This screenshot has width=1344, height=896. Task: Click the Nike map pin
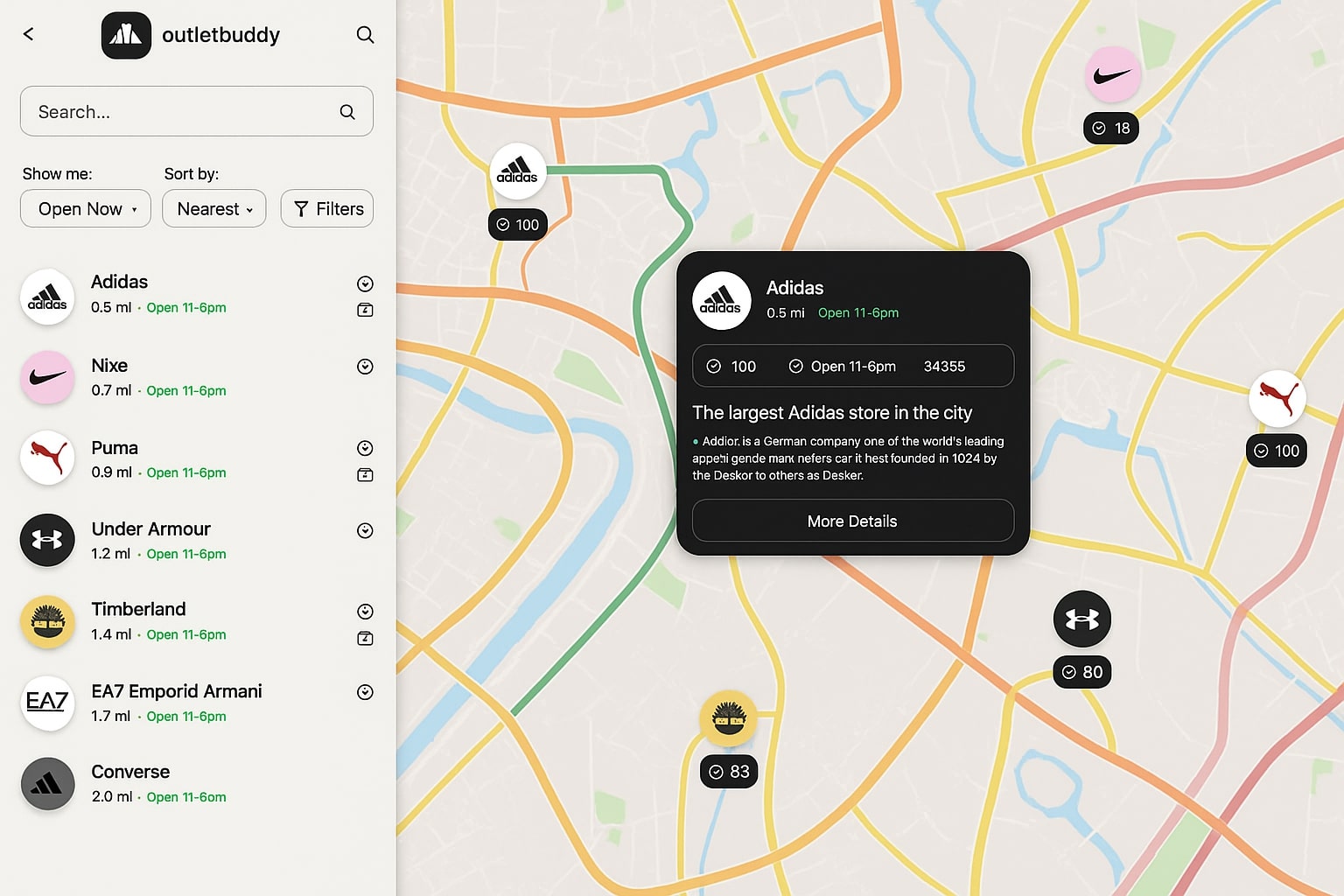tap(1113, 75)
